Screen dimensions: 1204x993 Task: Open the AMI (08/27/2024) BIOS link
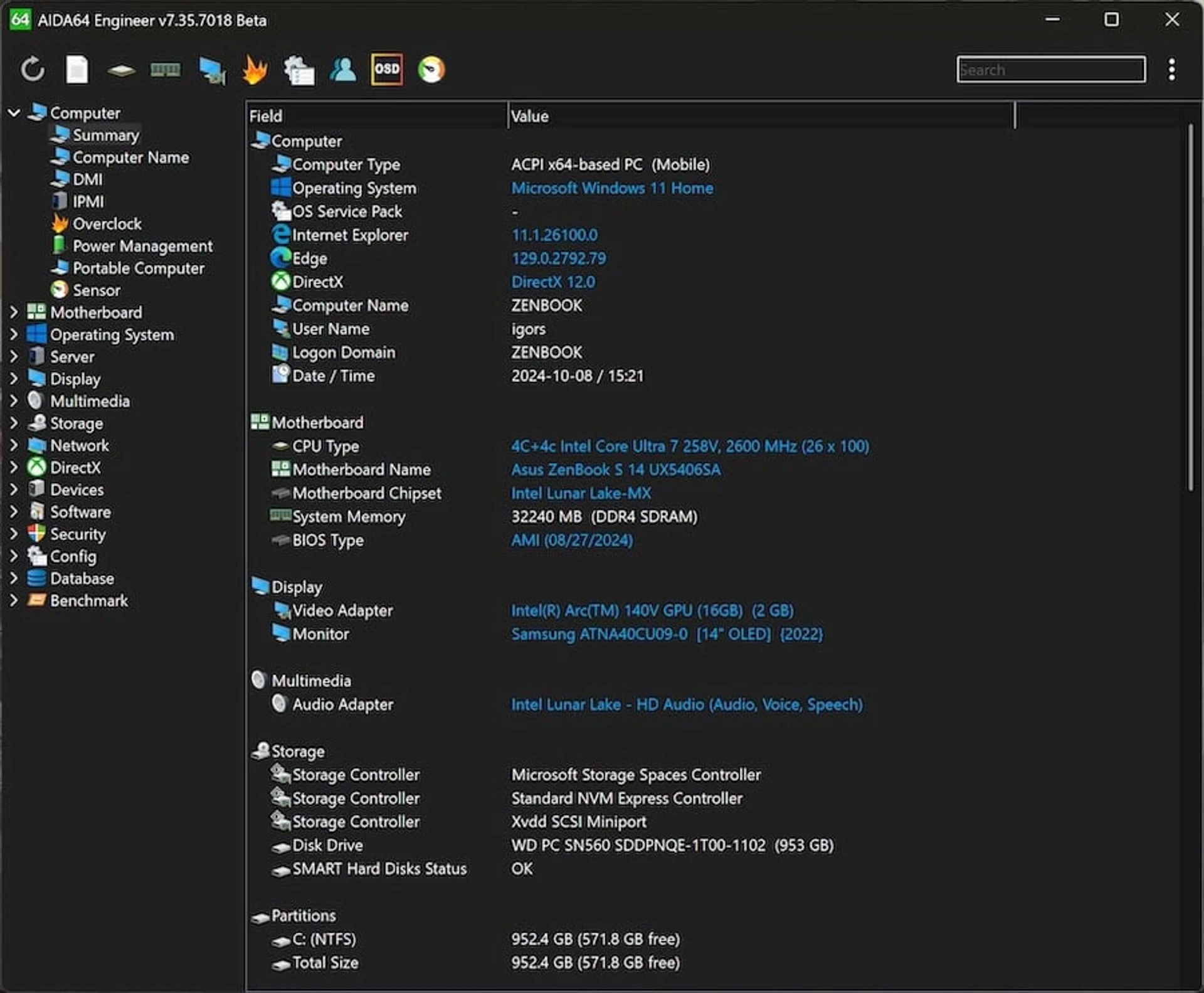coord(572,540)
